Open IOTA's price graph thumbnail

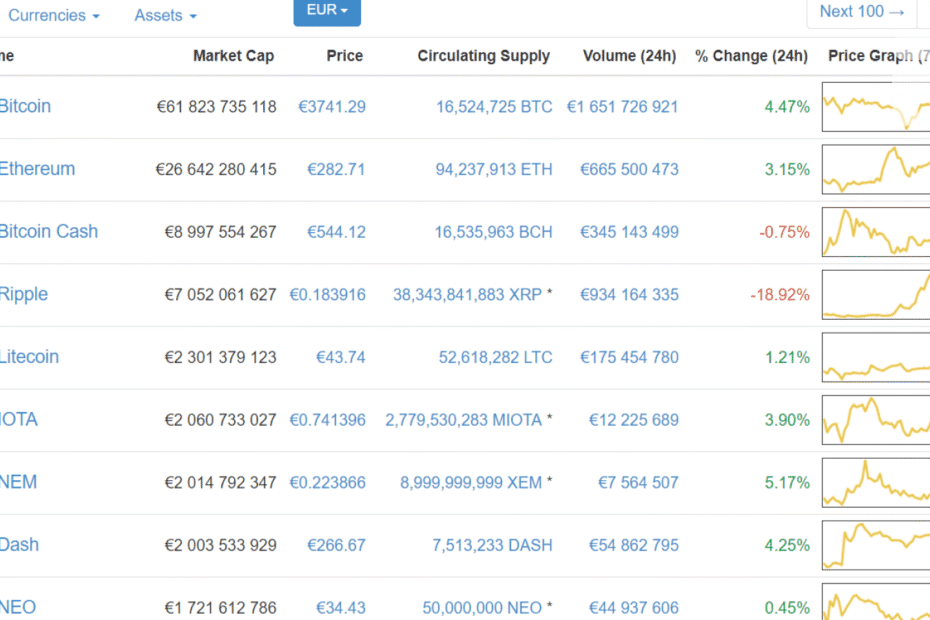point(876,419)
